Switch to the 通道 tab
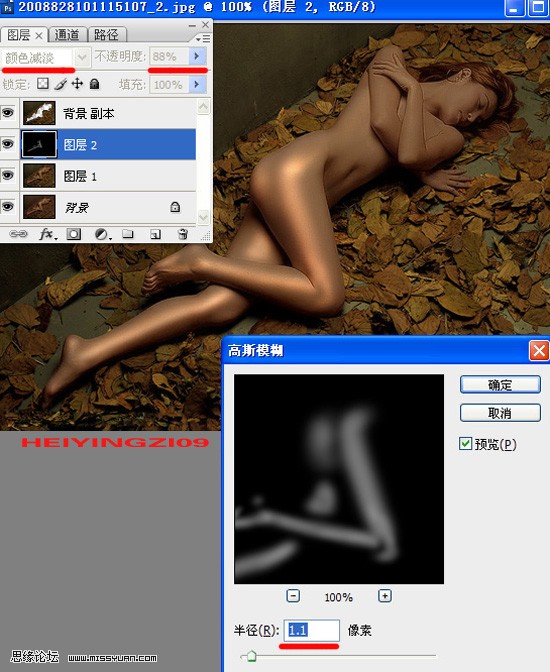The width and height of the screenshot is (550, 672). coord(67,35)
